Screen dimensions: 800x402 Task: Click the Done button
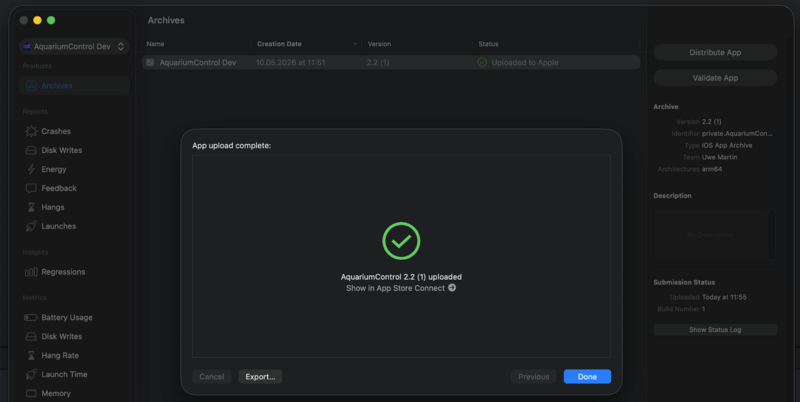pos(587,376)
